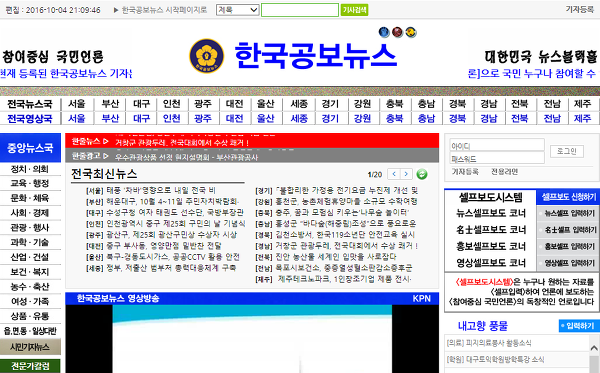Select 대구 in the 전국영상국 row

(142, 119)
